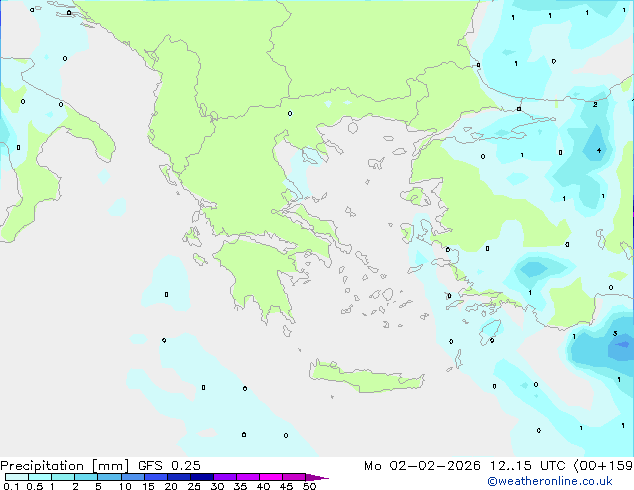Viewport: 634px width, 490px height.
Task: Click the '40' legend scale label
Action: click(264, 486)
